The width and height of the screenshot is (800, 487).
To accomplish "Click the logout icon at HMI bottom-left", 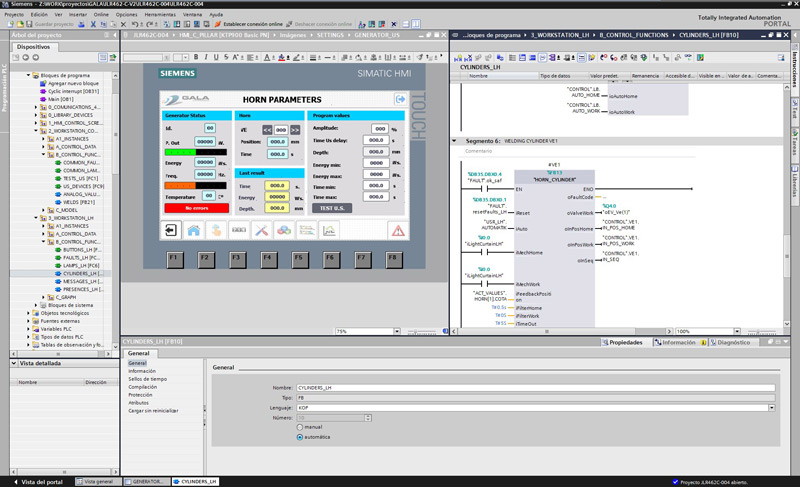I will [171, 230].
